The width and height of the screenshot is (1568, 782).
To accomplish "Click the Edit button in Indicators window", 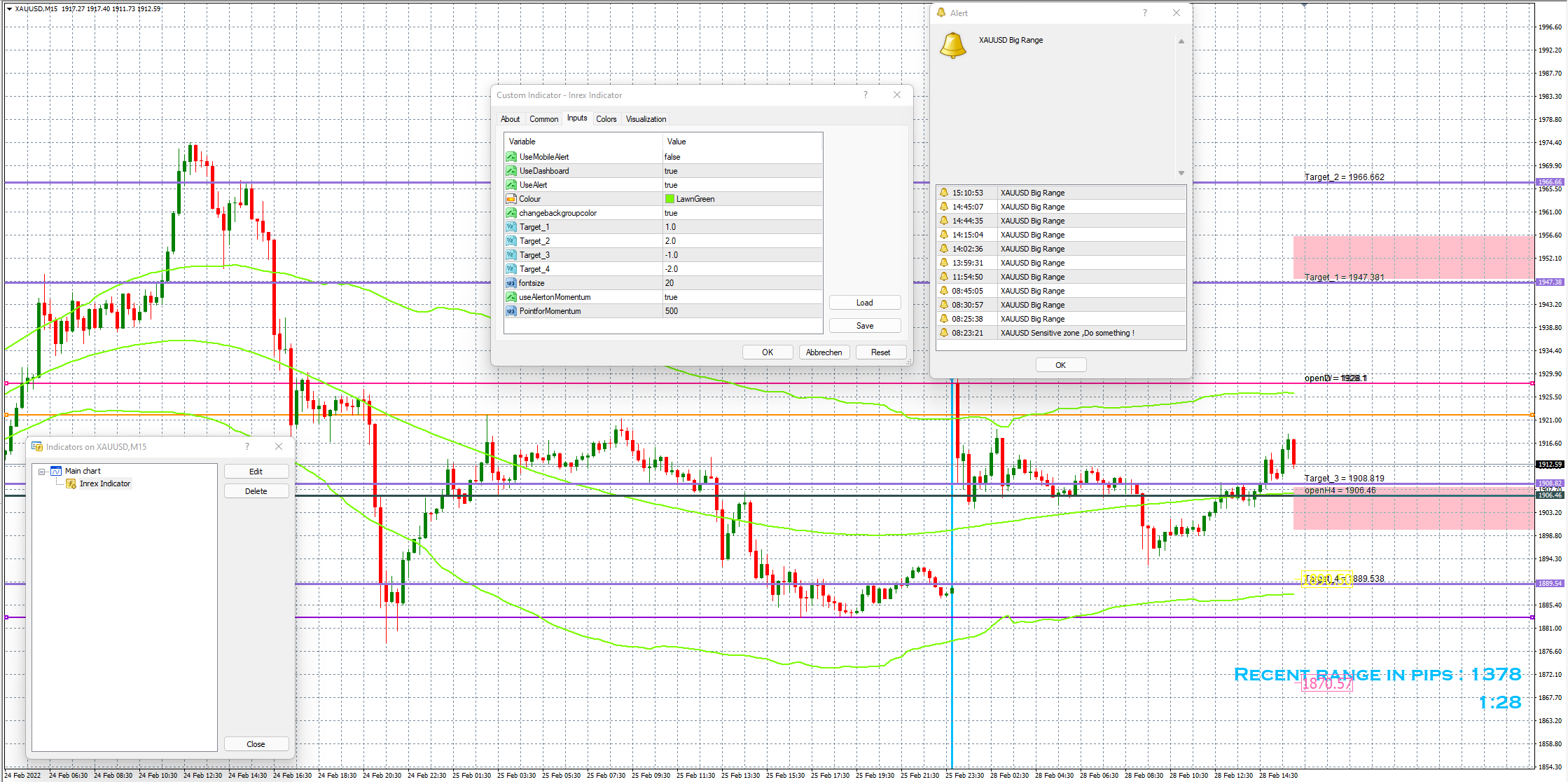I will pos(256,472).
